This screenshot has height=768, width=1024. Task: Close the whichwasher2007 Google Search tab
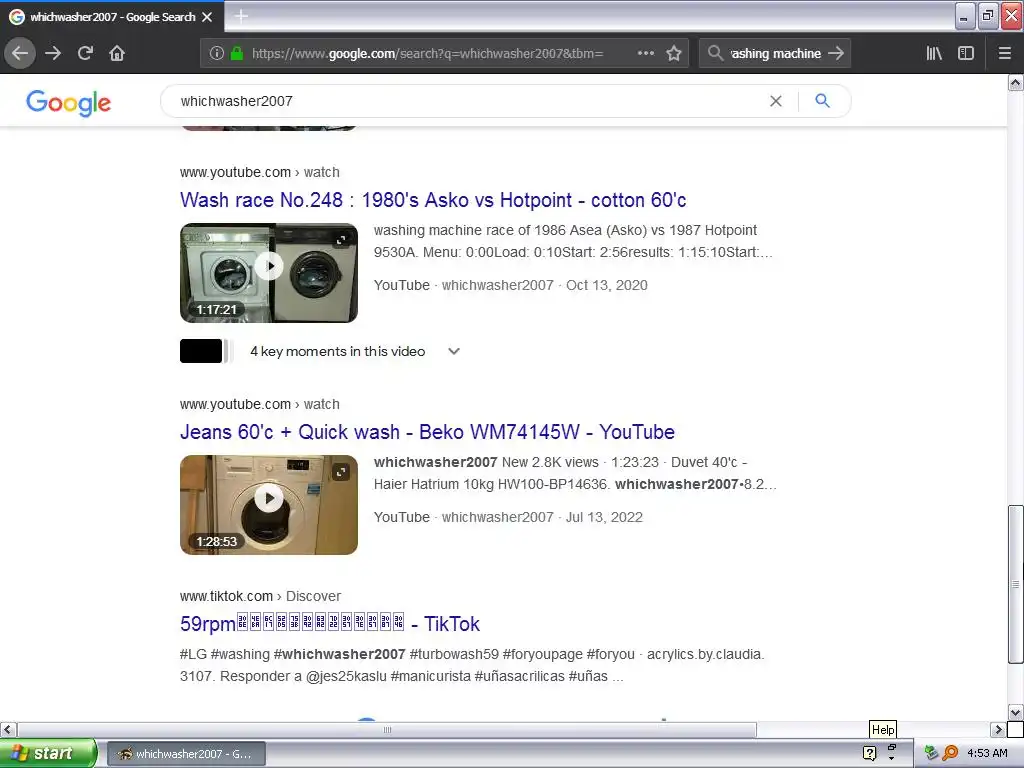pyautogui.click(x=207, y=17)
